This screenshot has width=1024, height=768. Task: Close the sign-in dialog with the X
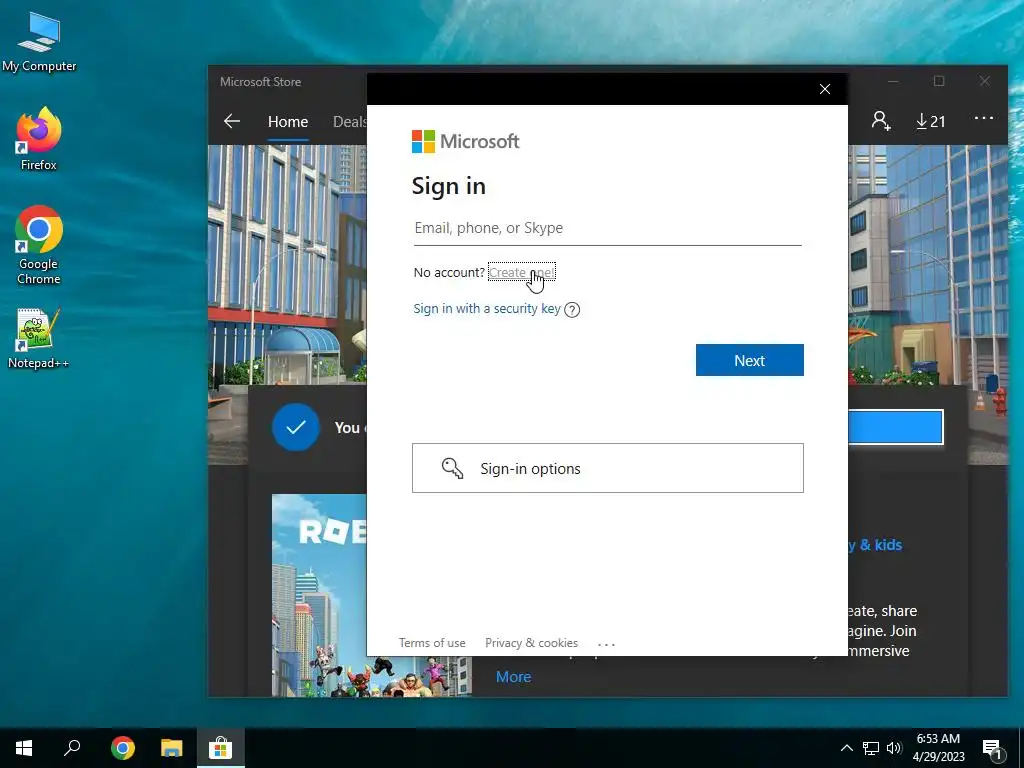pos(825,89)
